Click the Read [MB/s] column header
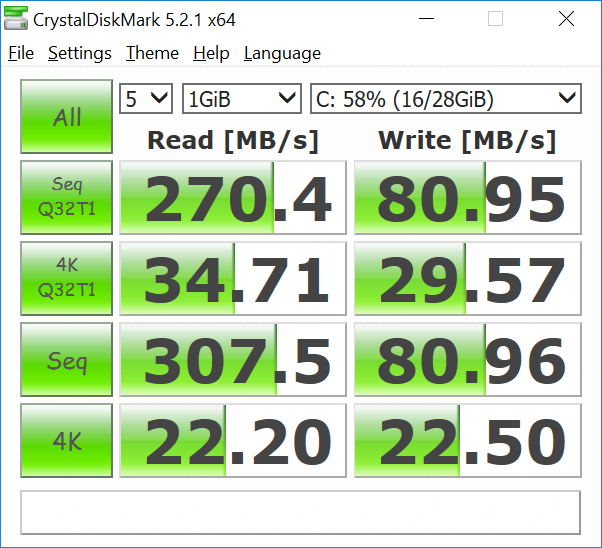The height and width of the screenshot is (548, 602). (233, 141)
